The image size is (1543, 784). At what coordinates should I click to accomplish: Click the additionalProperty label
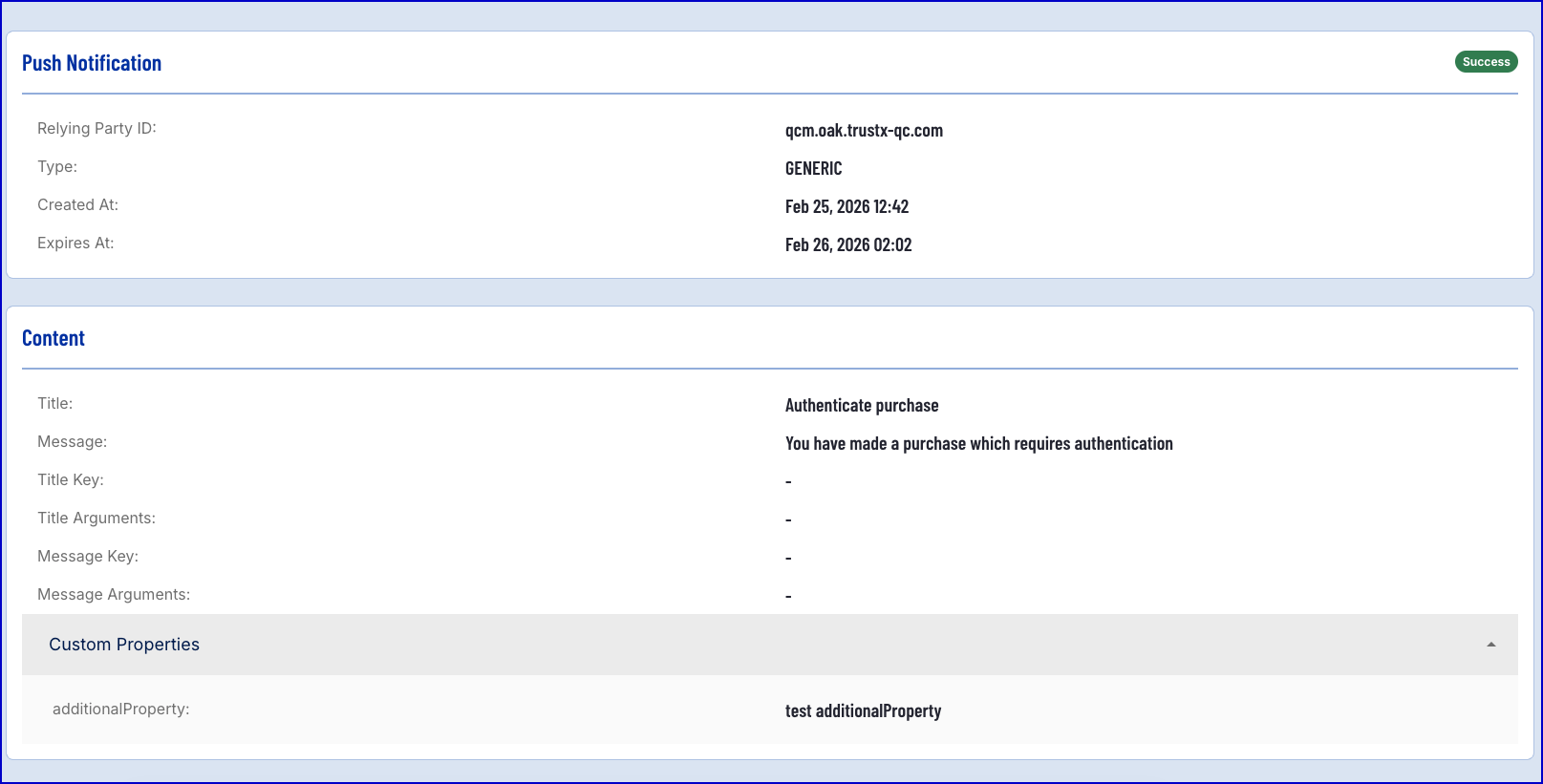click(121, 709)
